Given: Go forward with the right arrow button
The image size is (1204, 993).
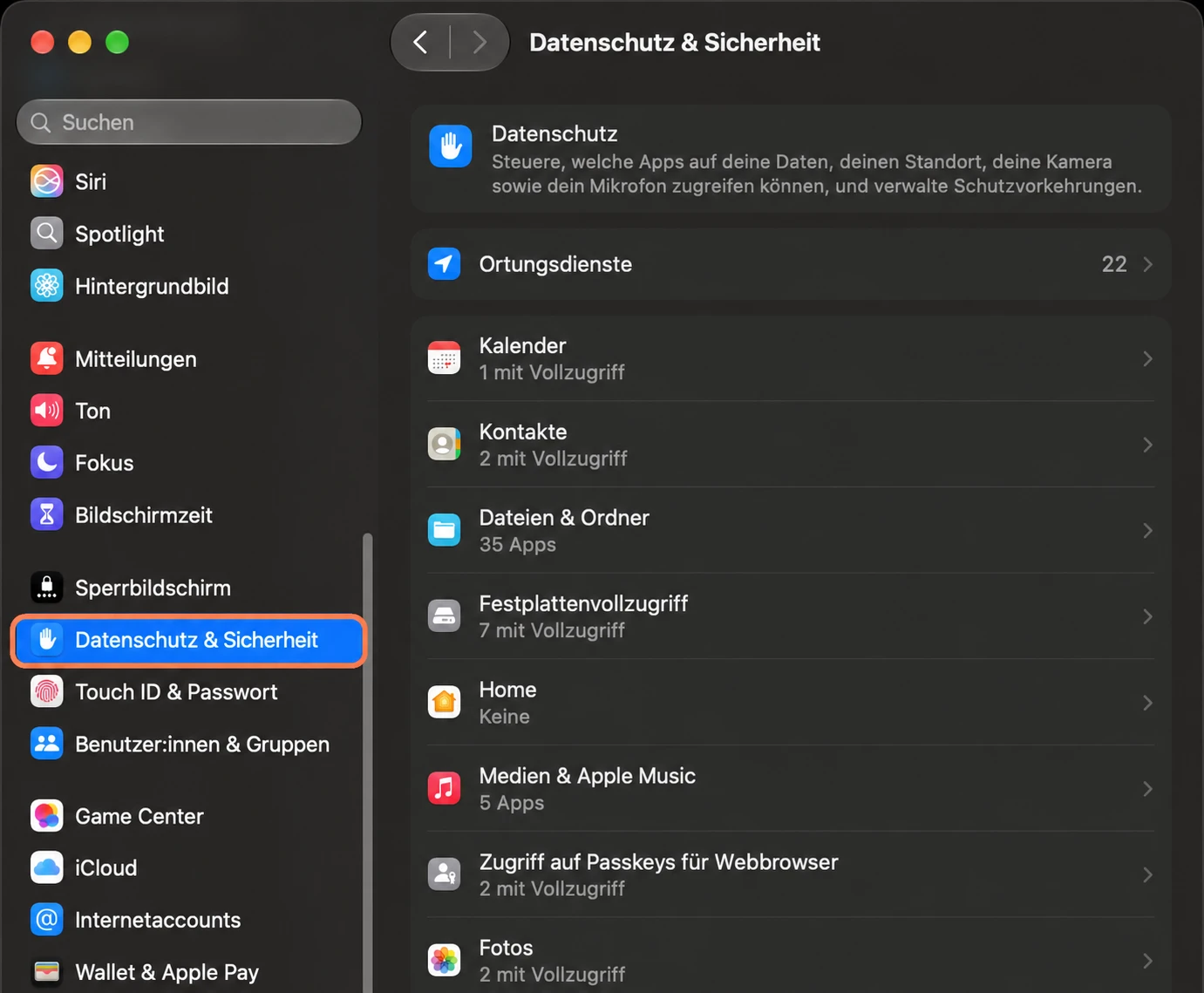Looking at the screenshot, I should pos(479,42).
